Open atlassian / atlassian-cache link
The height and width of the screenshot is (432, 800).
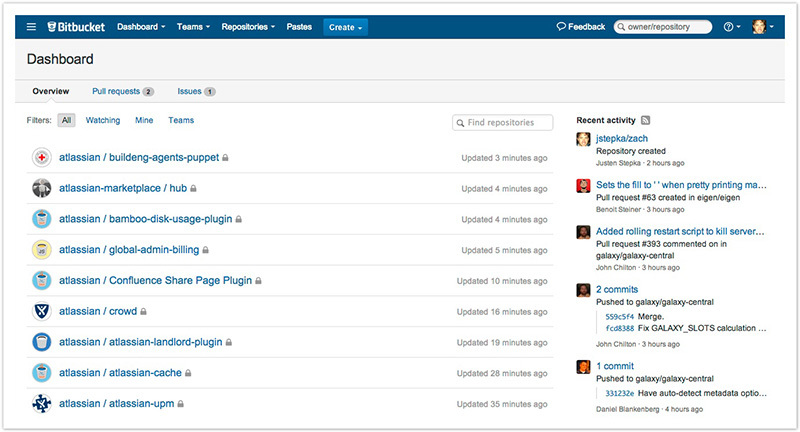tap(120, 373)
